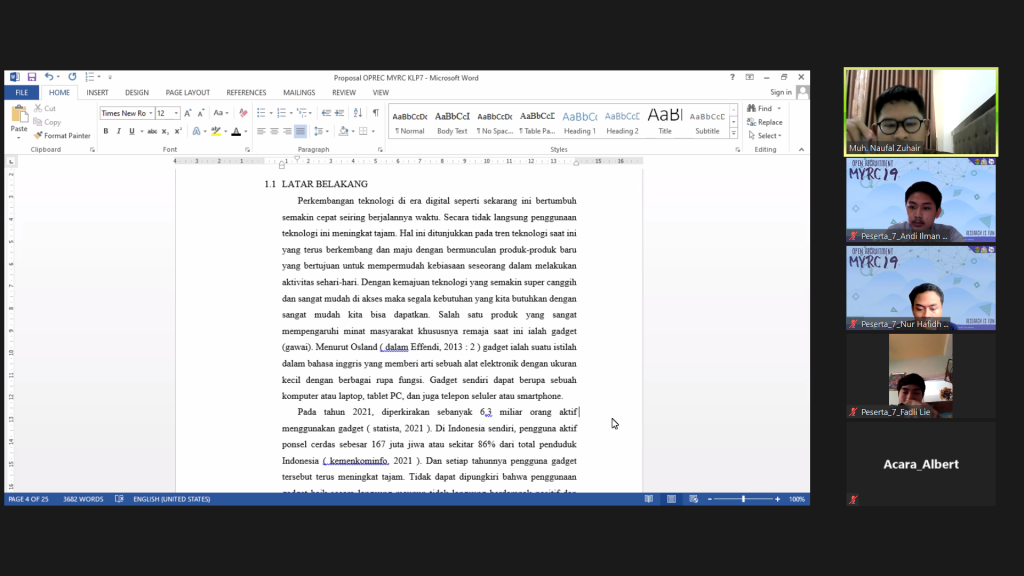Decrease paragraph indent
Viewport: 1024px width, 576px height.
[x=326, y=113]
